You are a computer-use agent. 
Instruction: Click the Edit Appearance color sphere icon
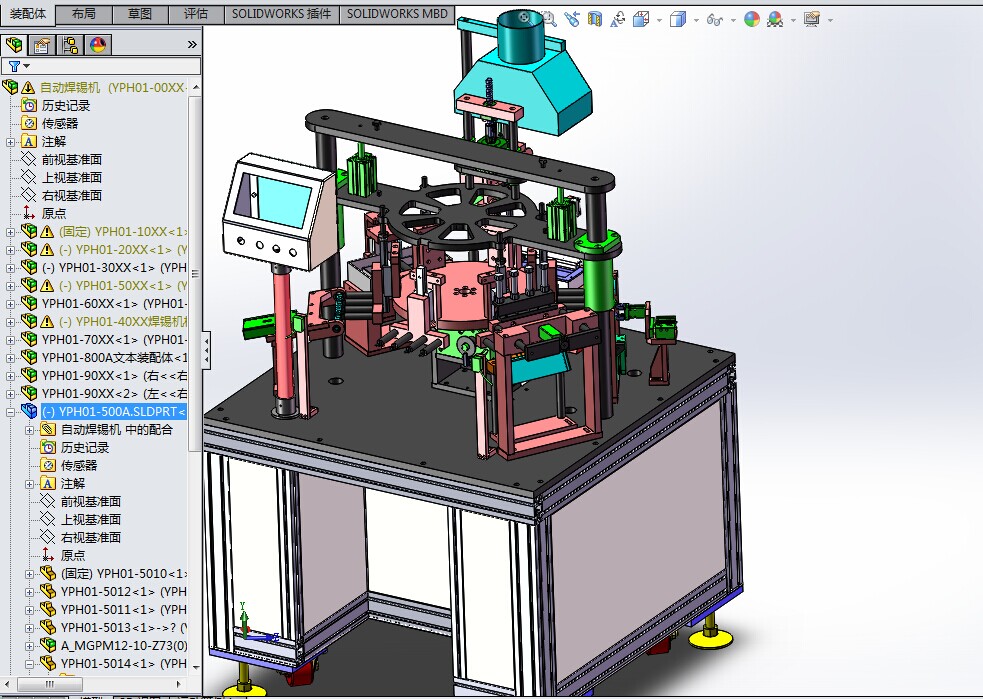752,19
